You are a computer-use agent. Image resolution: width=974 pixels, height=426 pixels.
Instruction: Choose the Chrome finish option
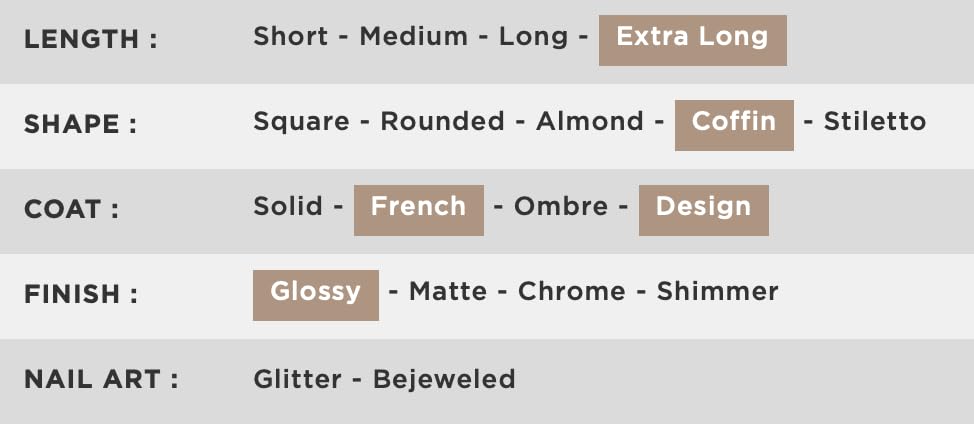571,291
